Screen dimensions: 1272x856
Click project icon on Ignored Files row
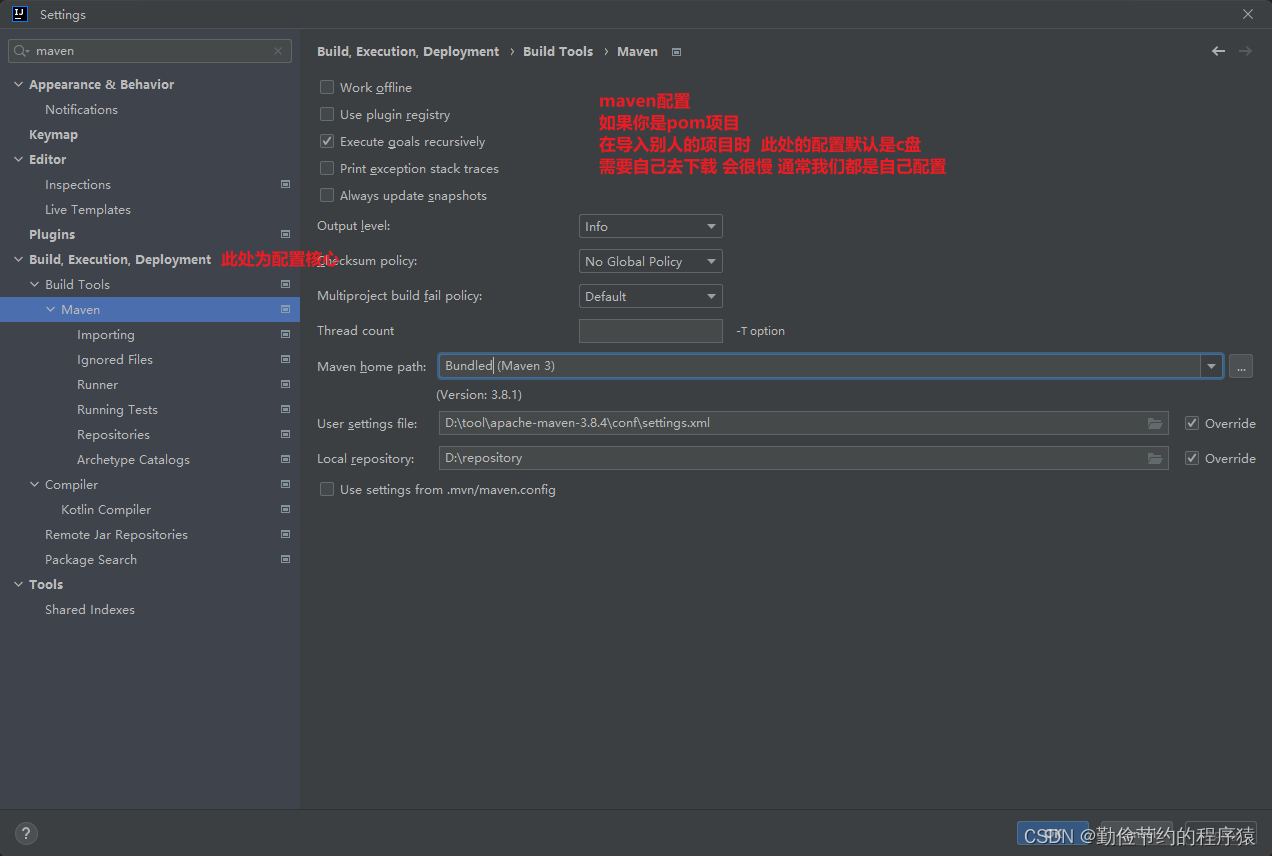285,359
